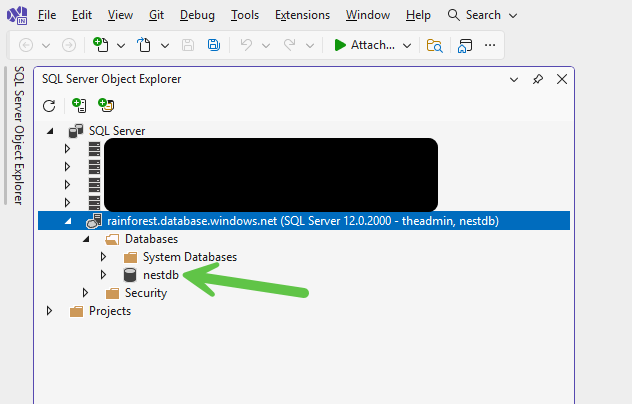The height and width of the screenshot is (404, 632).
Task: Open the Tools menu
Action: coord(245,15)
